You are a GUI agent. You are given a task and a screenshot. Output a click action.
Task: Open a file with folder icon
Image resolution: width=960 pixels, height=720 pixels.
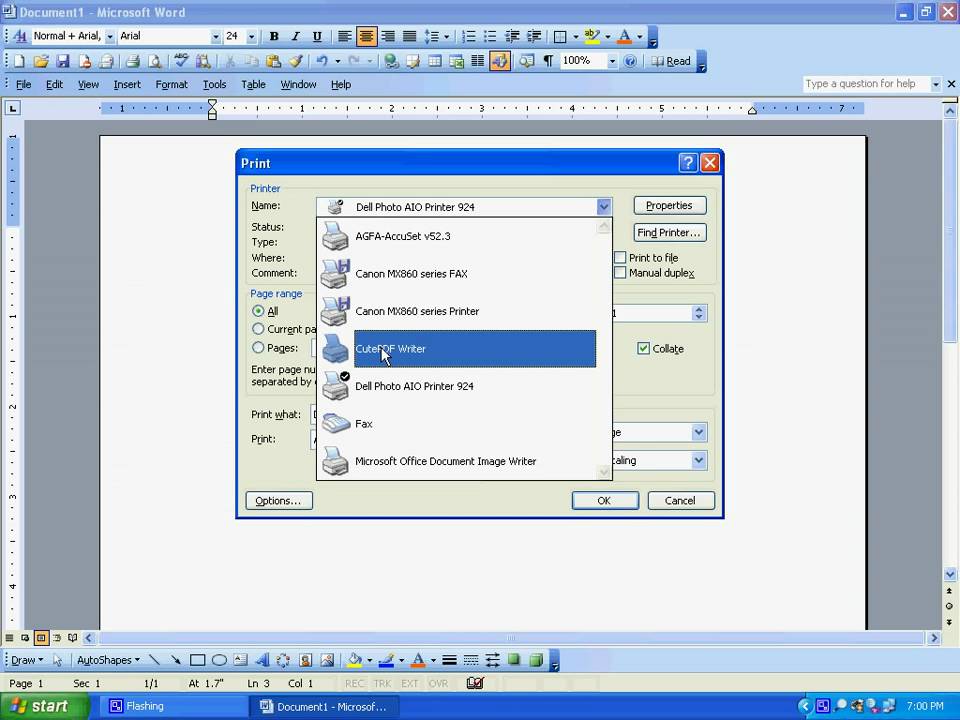pyautogui.click(x=41, y=61)
